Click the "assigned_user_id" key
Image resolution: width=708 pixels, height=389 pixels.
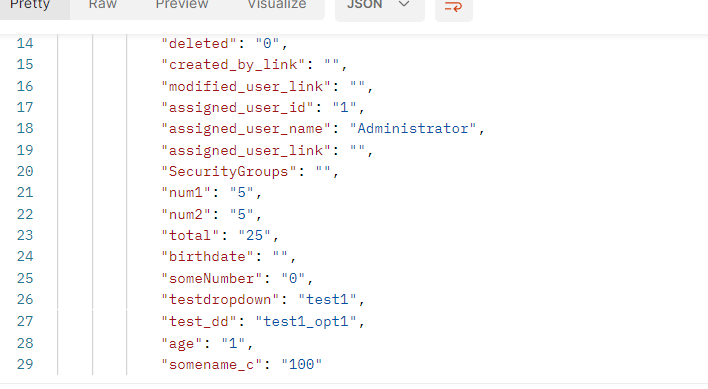[x=238, y=107]
